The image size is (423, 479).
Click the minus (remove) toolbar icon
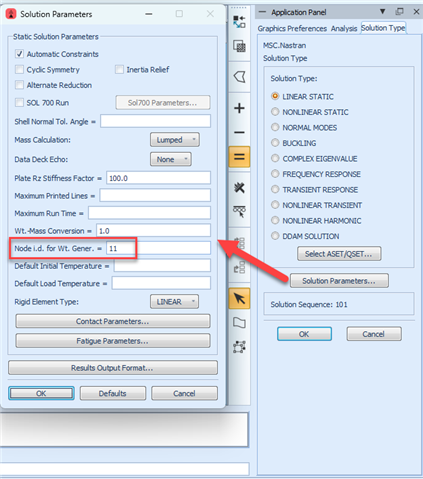[239, 132]
